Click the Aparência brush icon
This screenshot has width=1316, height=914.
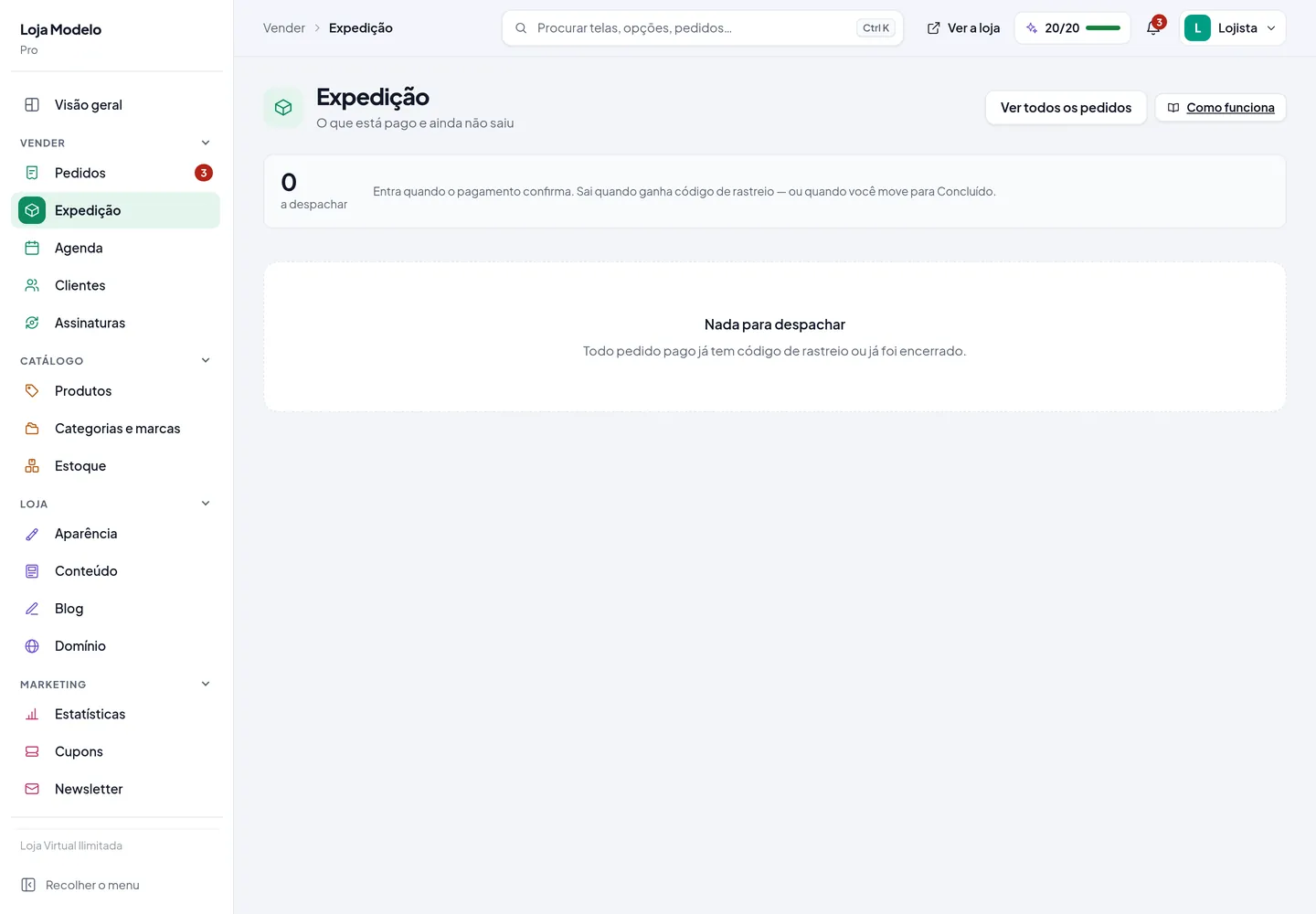(32, 534)
